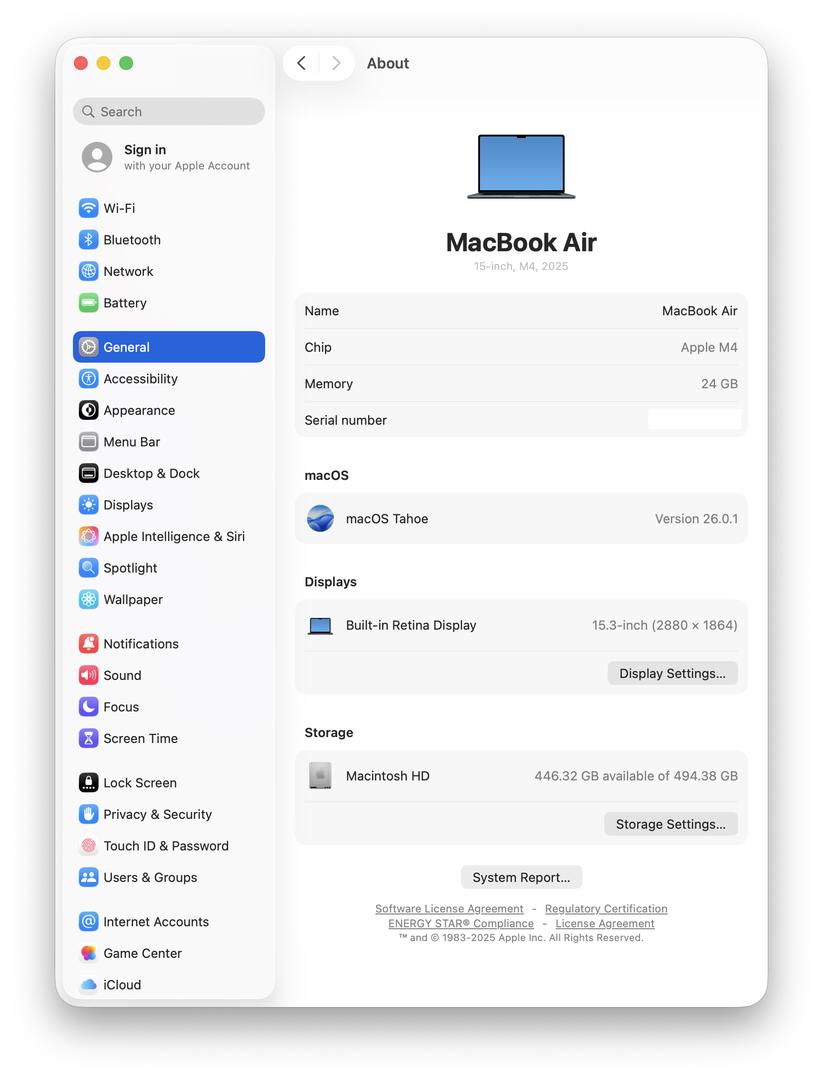Open System Report
823x1080 pixels.
click(521, 878)
